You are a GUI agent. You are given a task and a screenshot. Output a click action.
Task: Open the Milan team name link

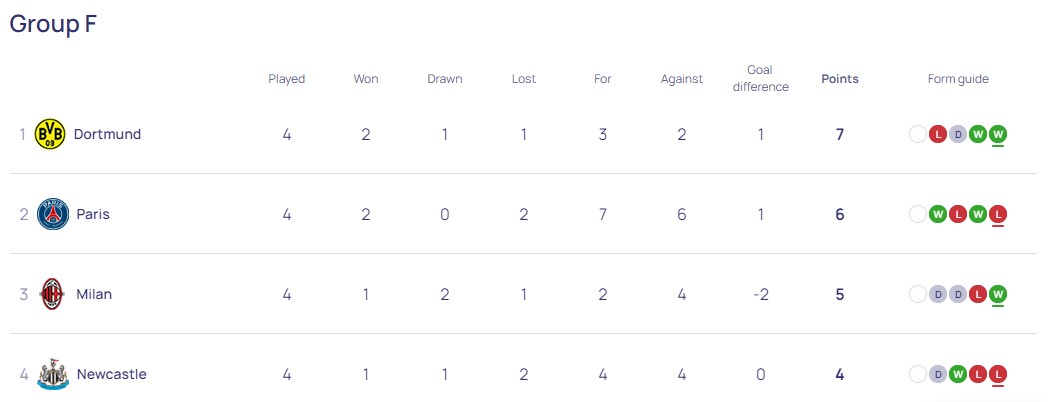coord(94,294)
